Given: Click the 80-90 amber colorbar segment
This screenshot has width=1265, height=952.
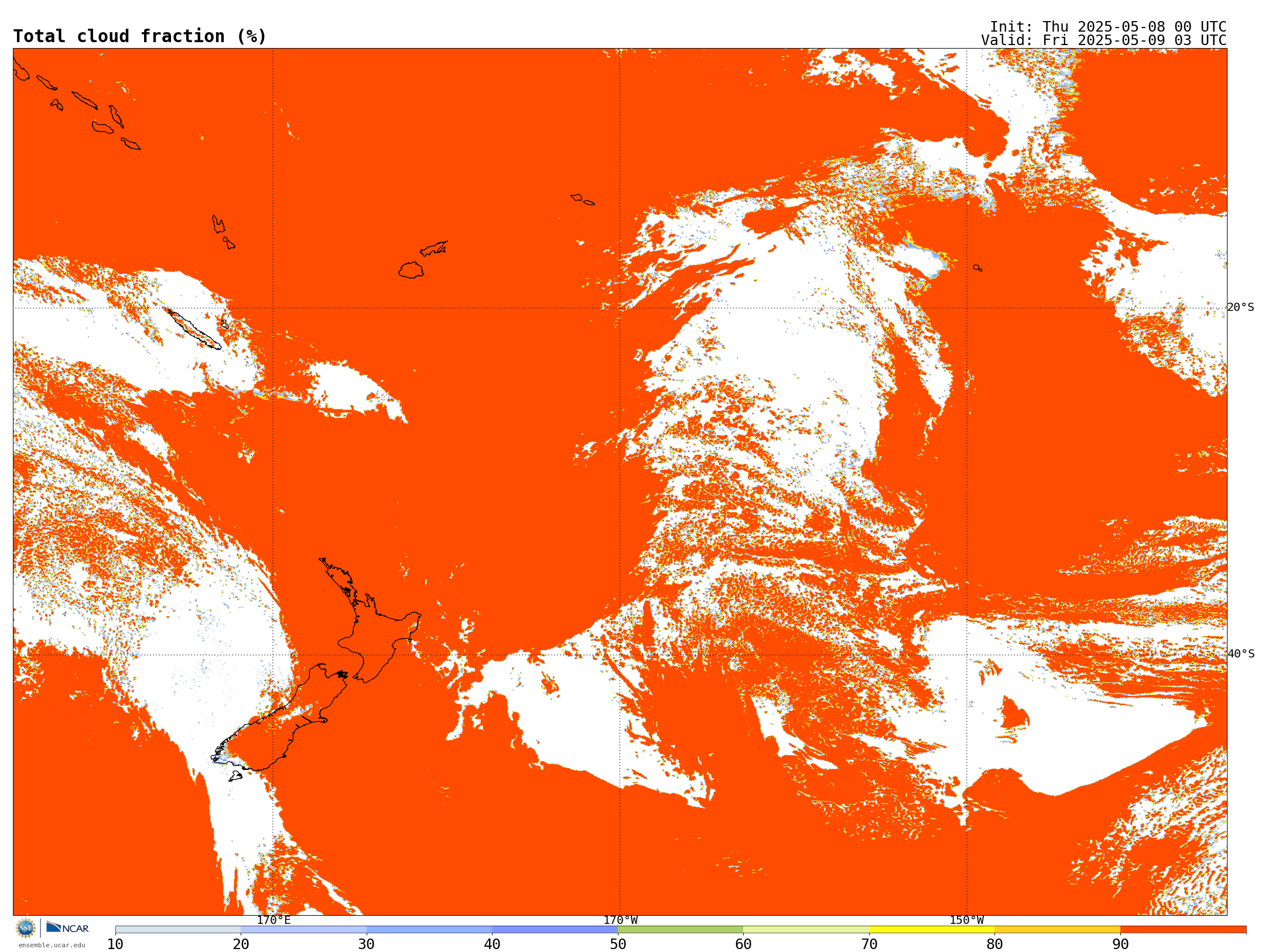Looking at the screenshot, I should point(1057,930).
